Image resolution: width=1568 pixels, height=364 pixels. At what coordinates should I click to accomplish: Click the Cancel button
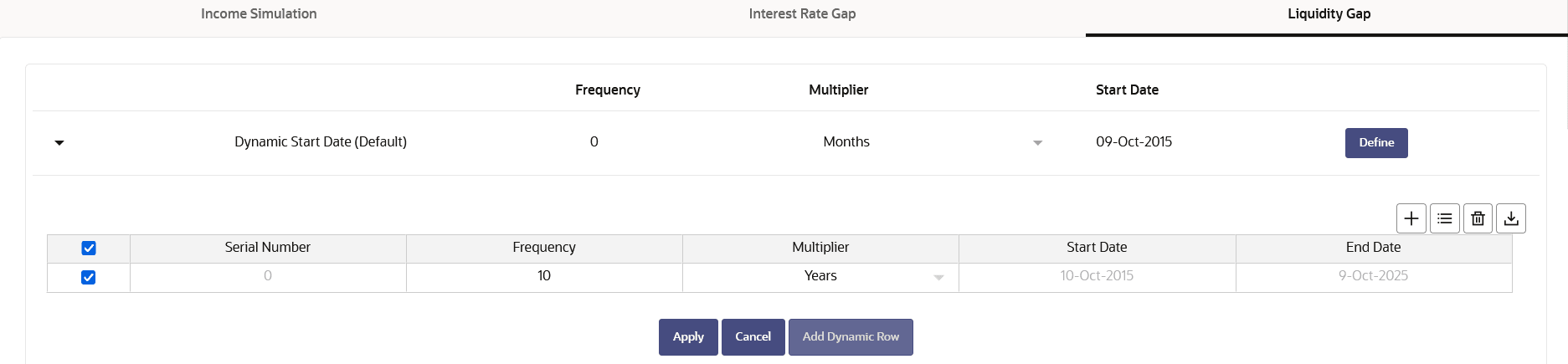(753, 337)
